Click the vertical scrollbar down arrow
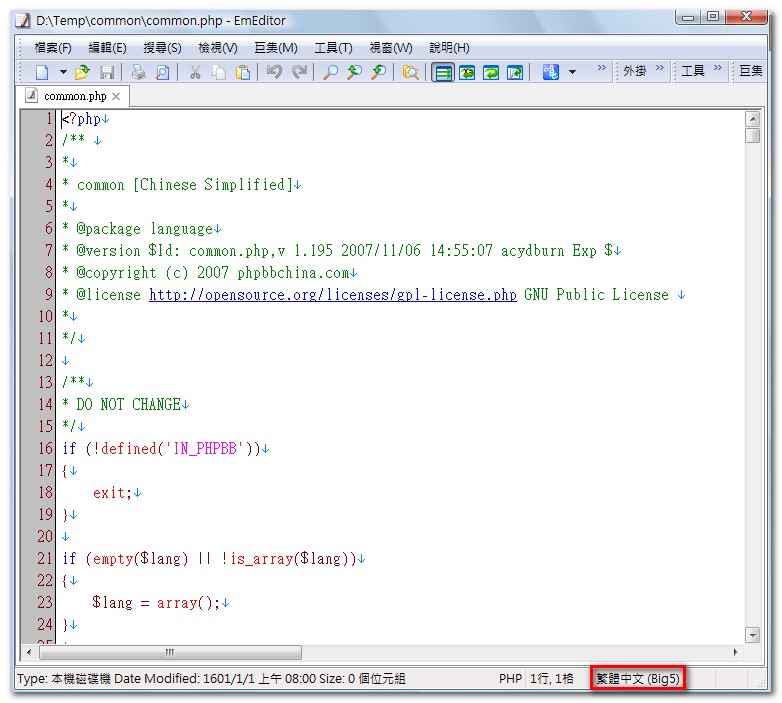782x703 pixels. click(x=752, y=635)
